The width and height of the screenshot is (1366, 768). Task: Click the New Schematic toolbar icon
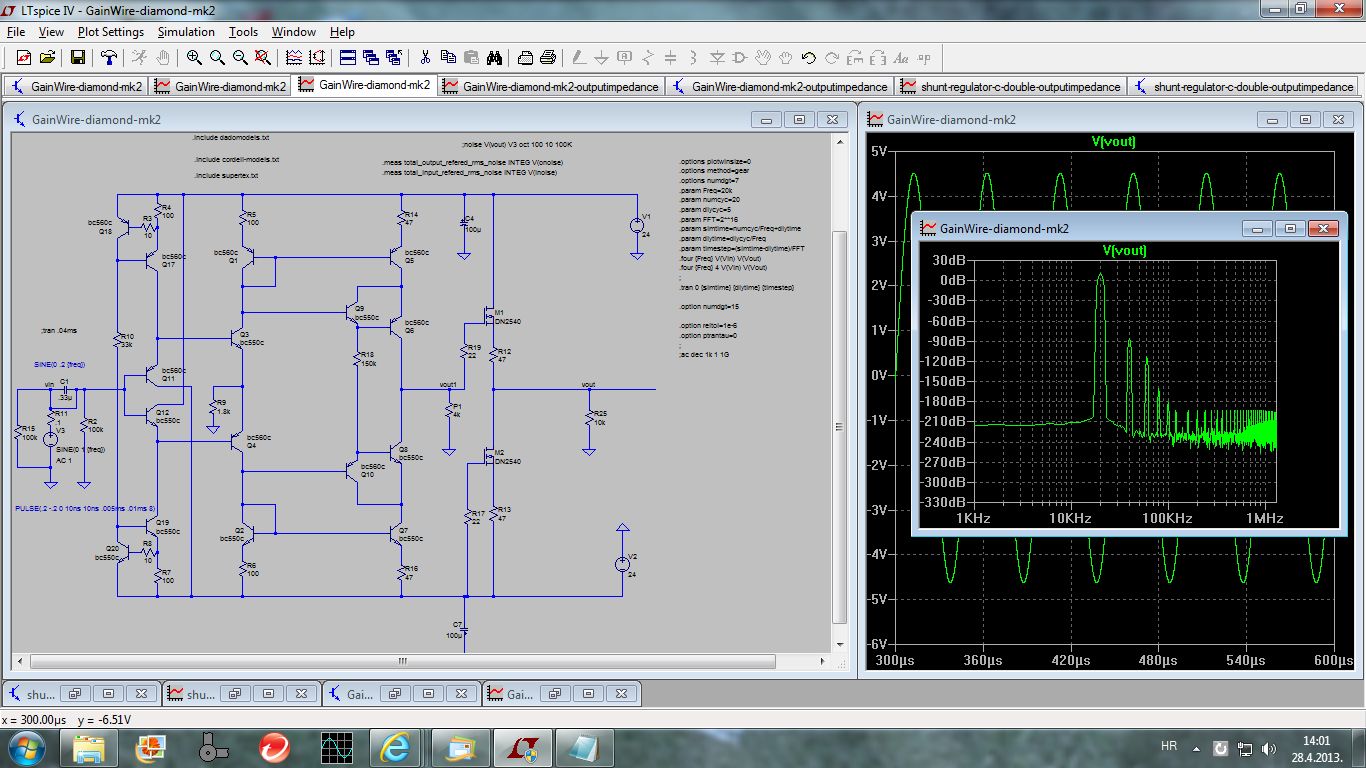[24, 58]
